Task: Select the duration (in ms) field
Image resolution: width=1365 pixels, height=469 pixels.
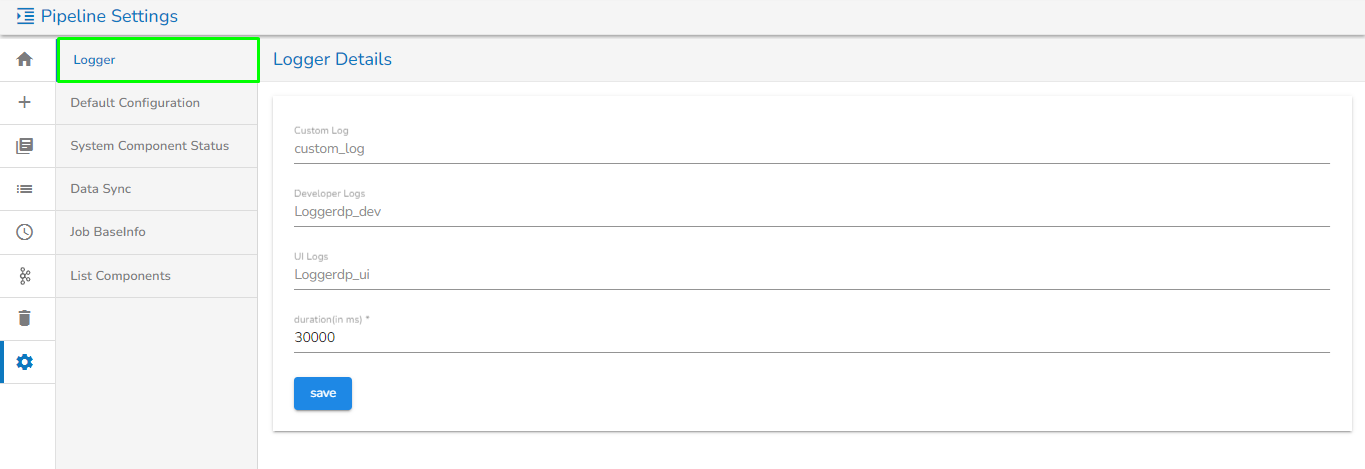Action: [x=810, y=338]
